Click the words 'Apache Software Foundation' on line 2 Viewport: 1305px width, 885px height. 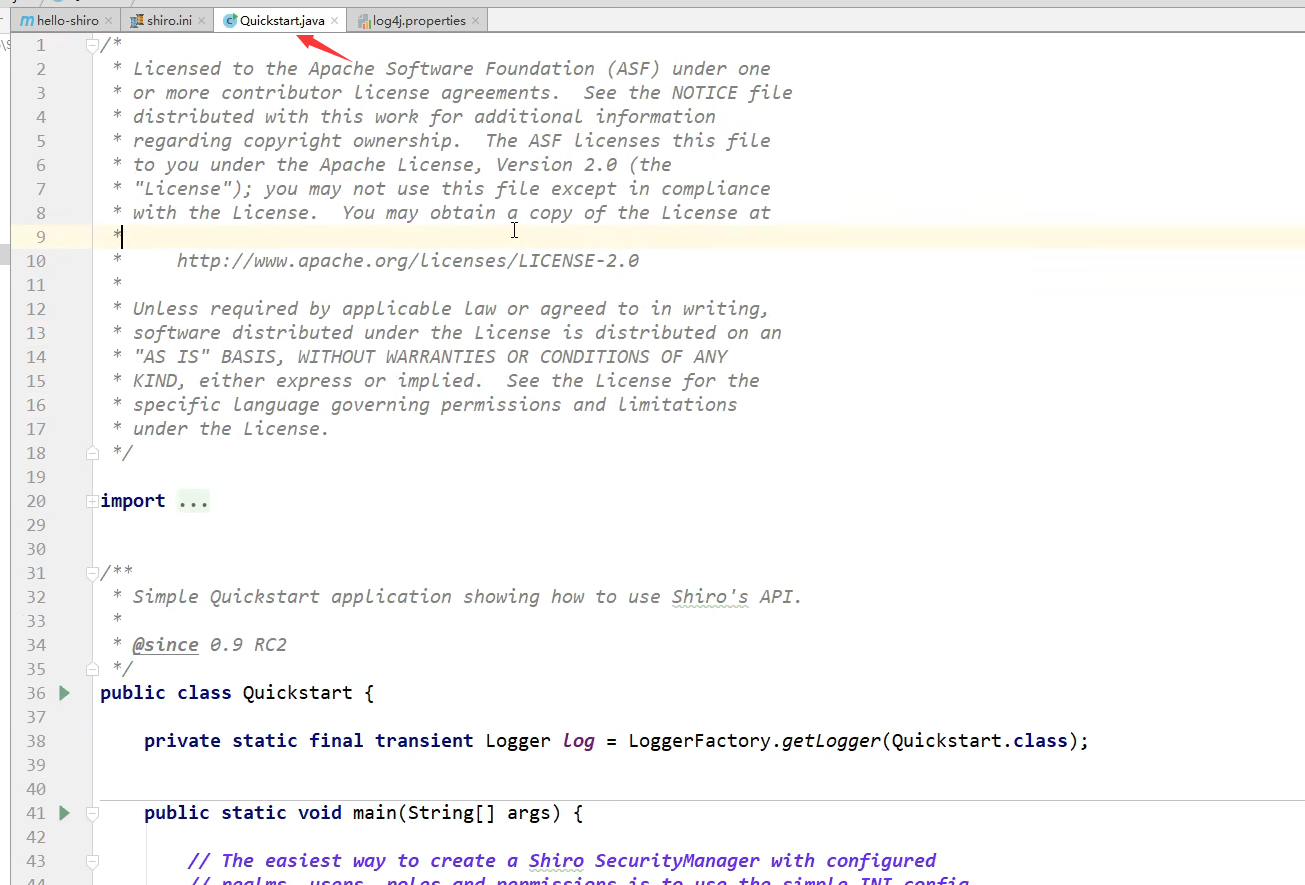[452, 69]
